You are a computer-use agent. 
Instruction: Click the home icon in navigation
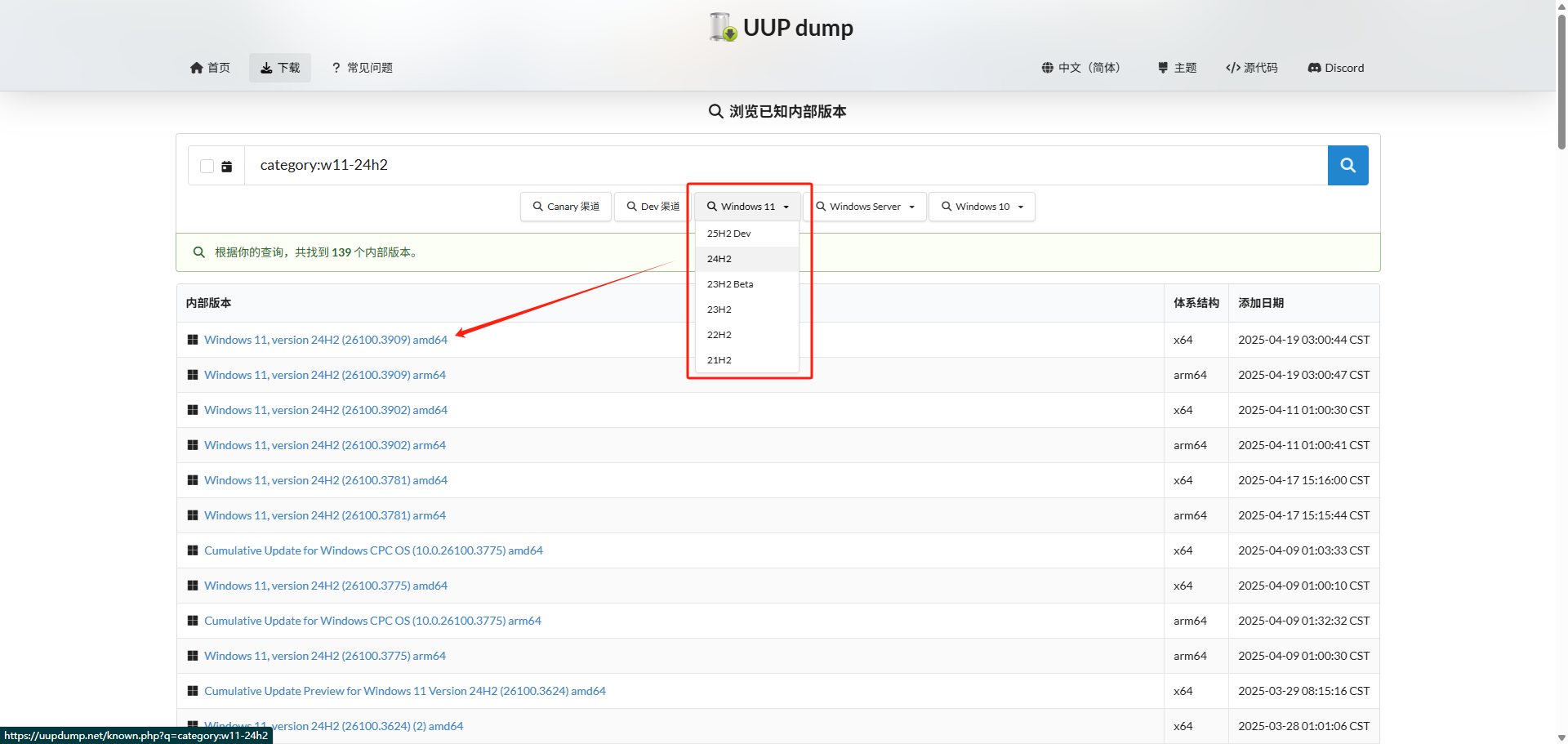point(196,68)
